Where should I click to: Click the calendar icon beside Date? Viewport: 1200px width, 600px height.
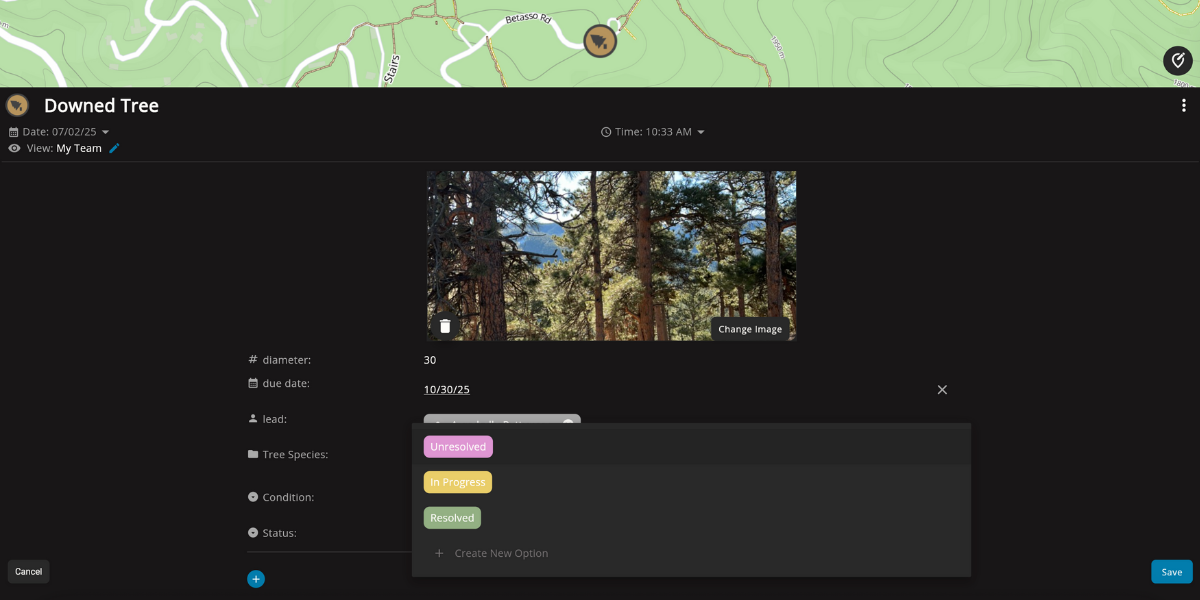(x=14, y=132)
